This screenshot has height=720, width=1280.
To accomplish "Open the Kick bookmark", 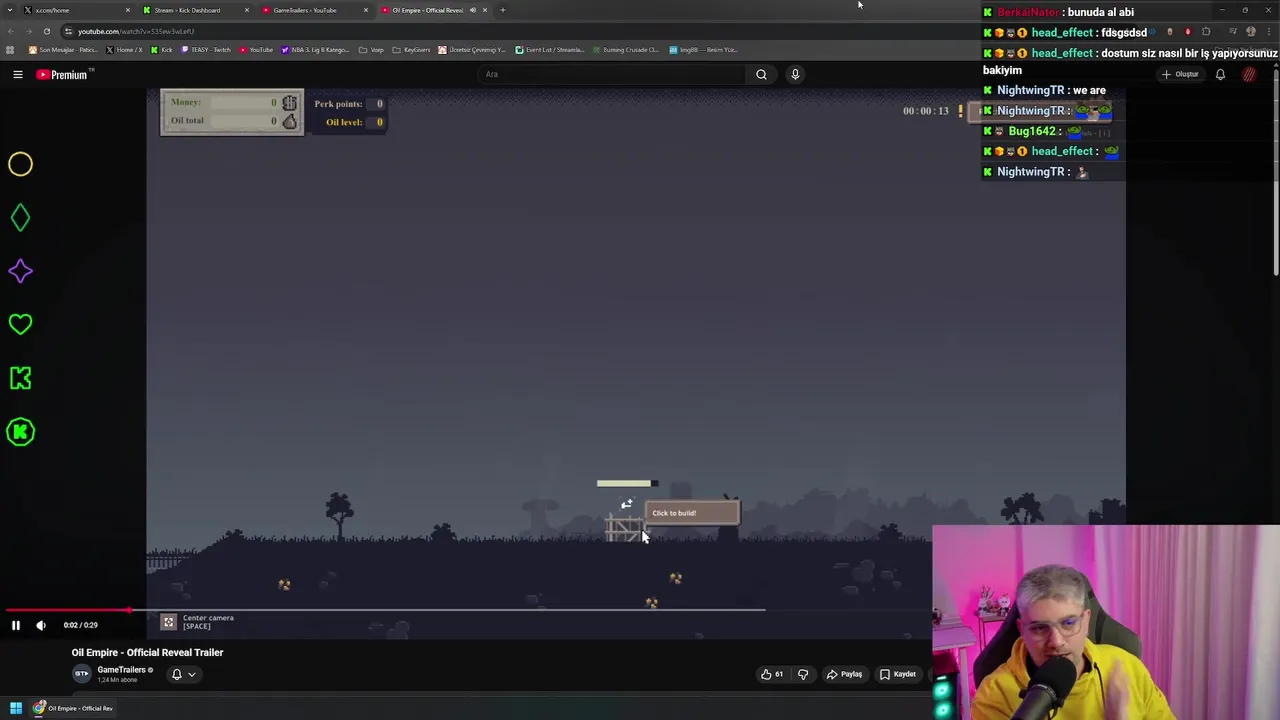I will pyautogui.click(x=161, y=50).
